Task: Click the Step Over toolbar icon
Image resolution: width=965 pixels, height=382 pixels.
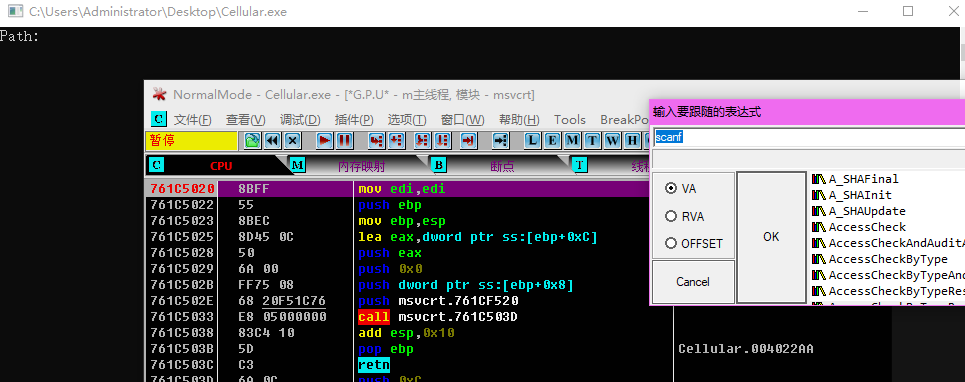Action: (396, 141)
